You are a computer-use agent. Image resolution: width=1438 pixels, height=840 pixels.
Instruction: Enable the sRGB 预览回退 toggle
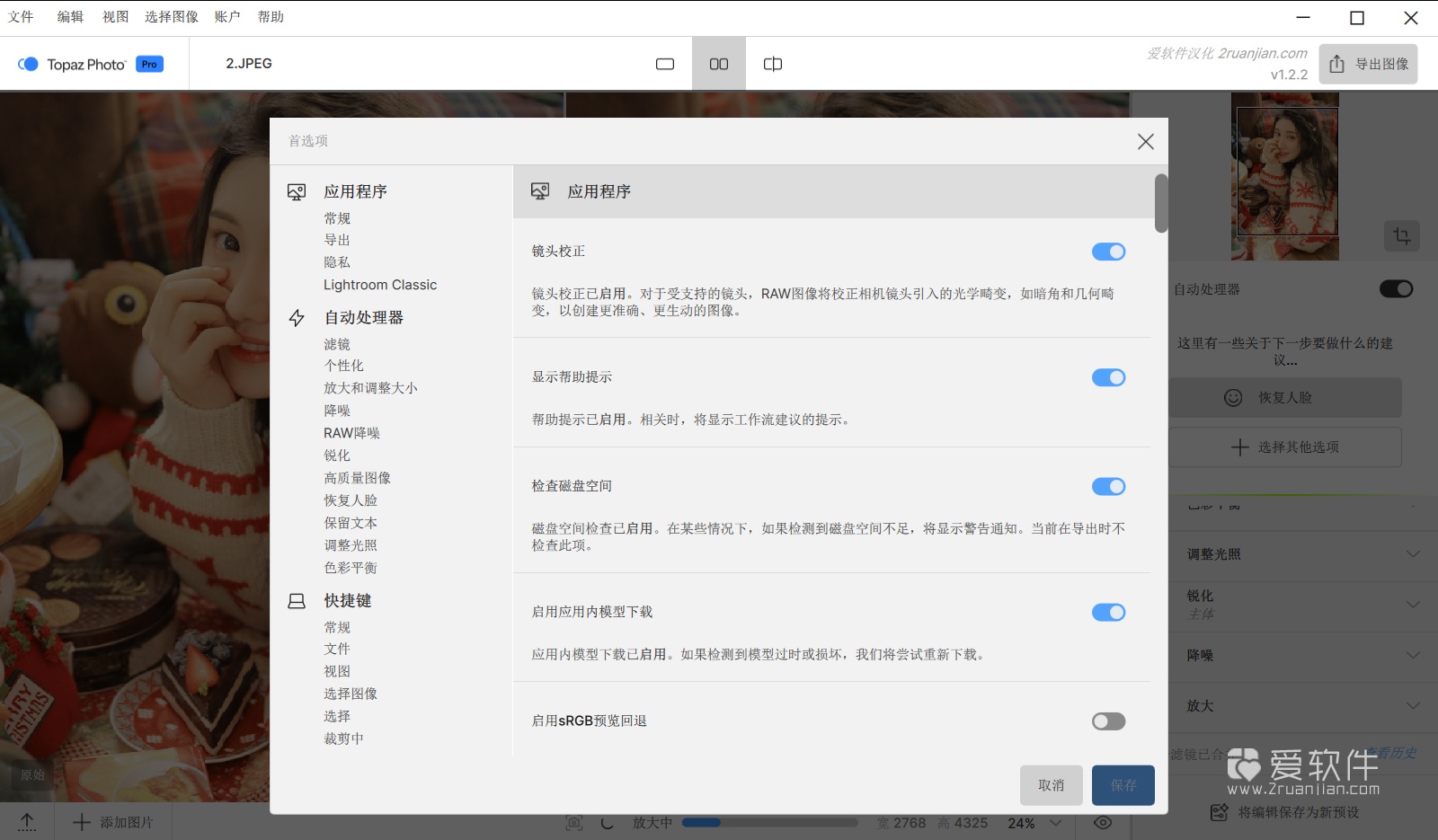[1108, 721]
